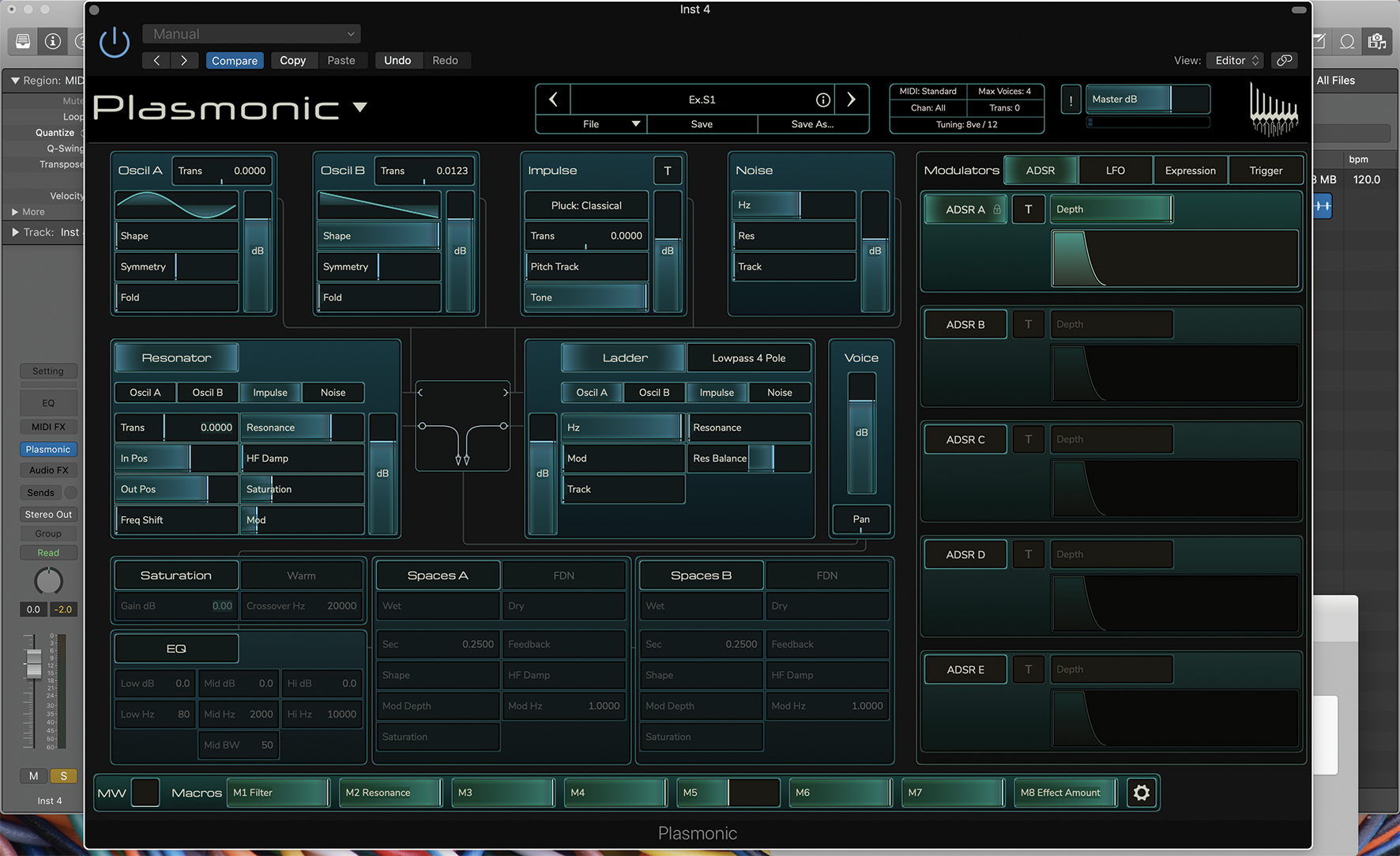This screenshot has height=856, width=1400.
Task: Adjust the Voice dB slider
Action: coord(861,433)
